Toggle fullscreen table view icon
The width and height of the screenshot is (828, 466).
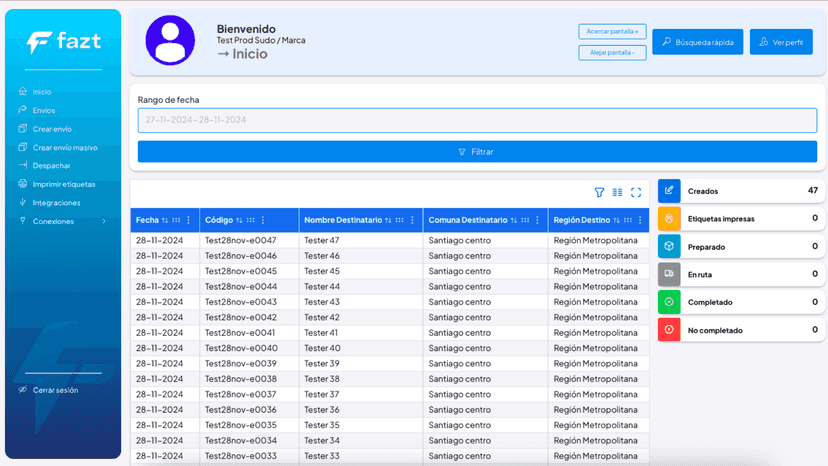(x=636, y=192)
